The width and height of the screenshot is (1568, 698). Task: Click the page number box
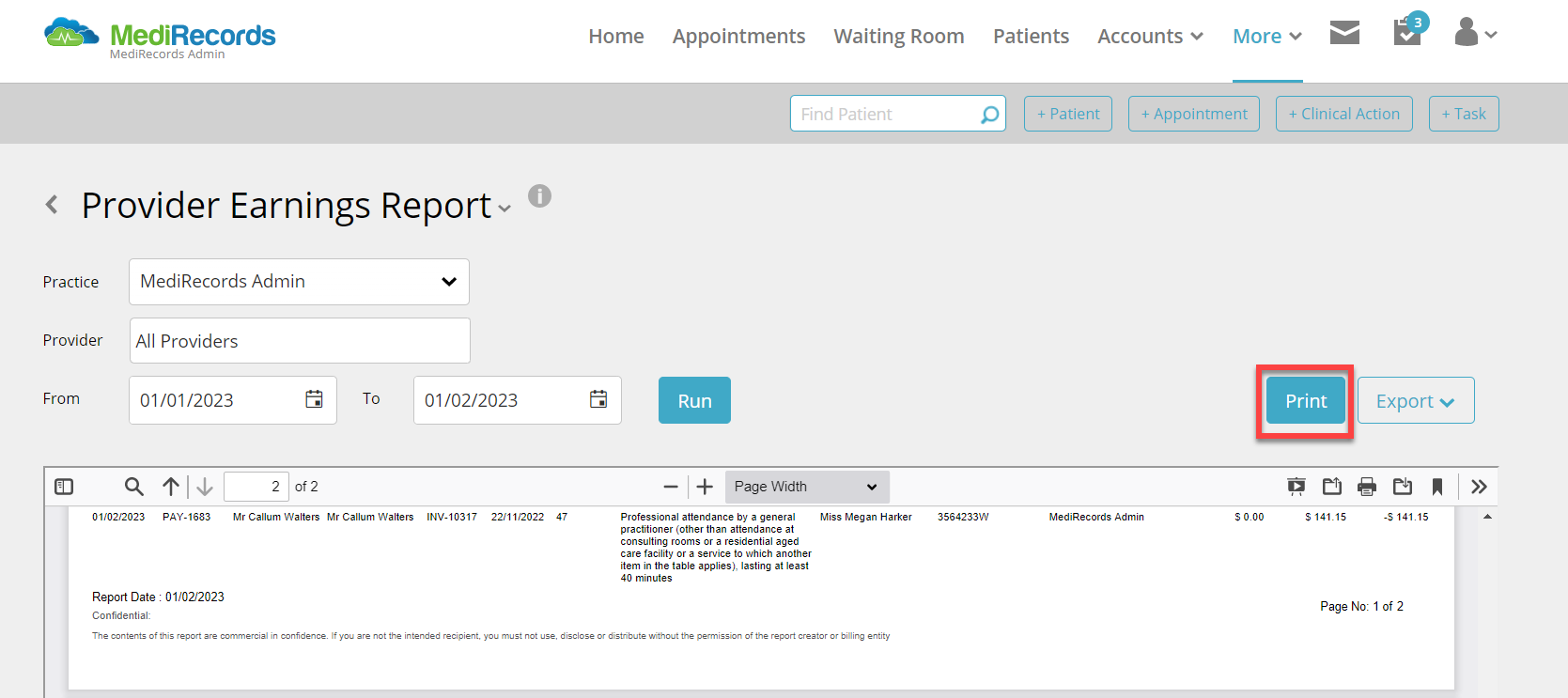tap(256, 487)
